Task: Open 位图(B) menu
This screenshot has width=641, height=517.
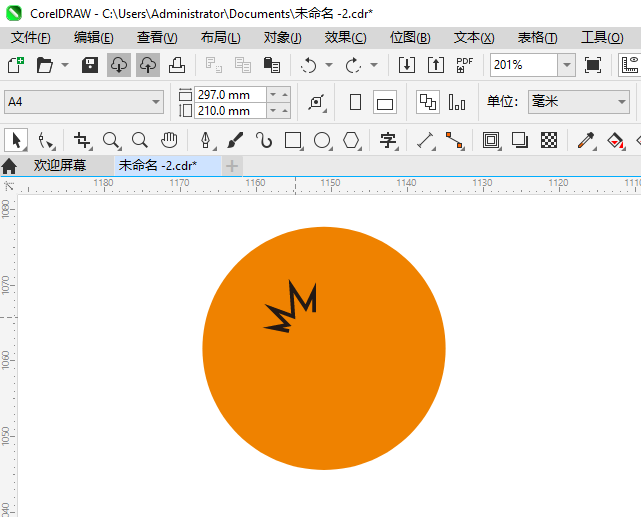Action: point(410,38)
